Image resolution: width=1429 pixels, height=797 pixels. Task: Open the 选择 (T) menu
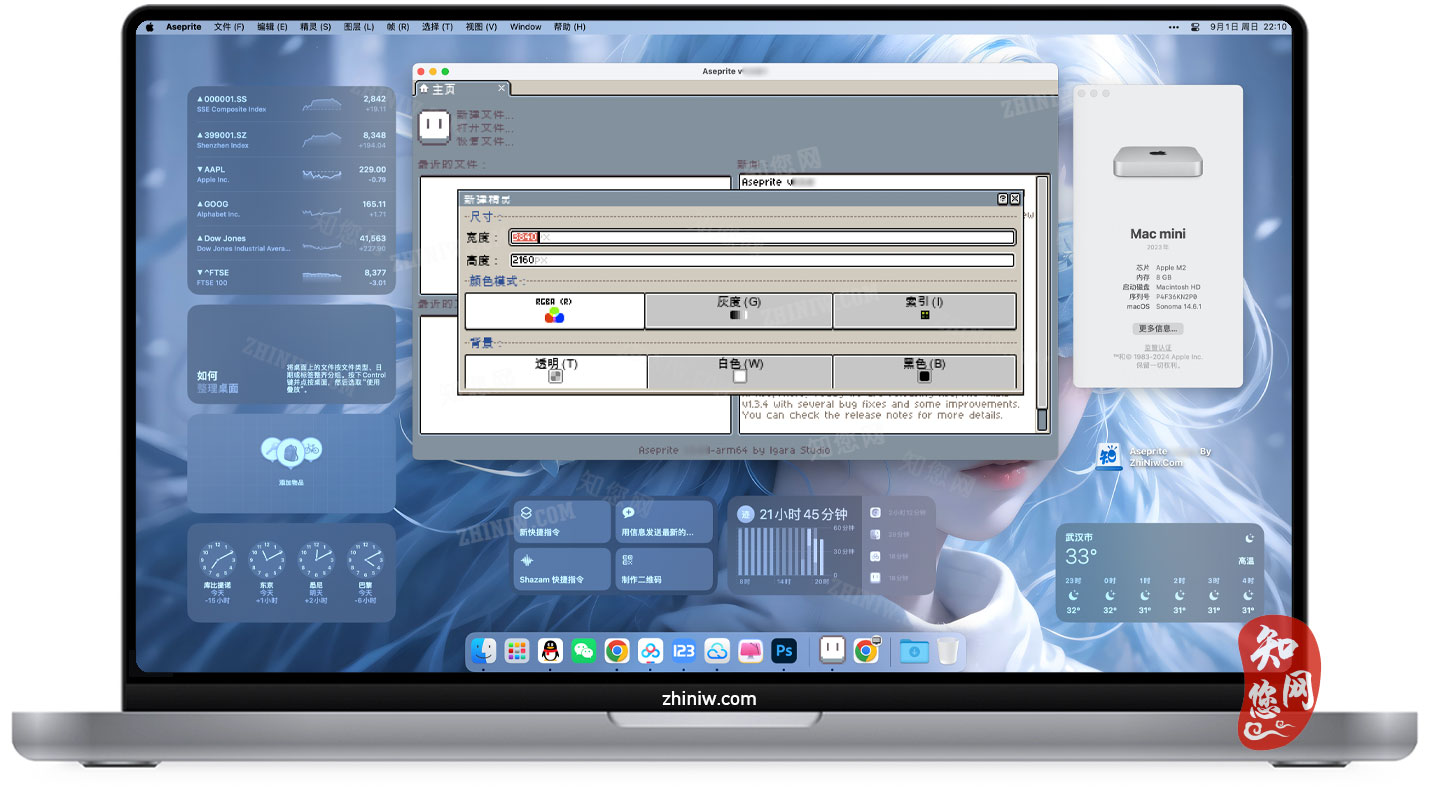437,27
